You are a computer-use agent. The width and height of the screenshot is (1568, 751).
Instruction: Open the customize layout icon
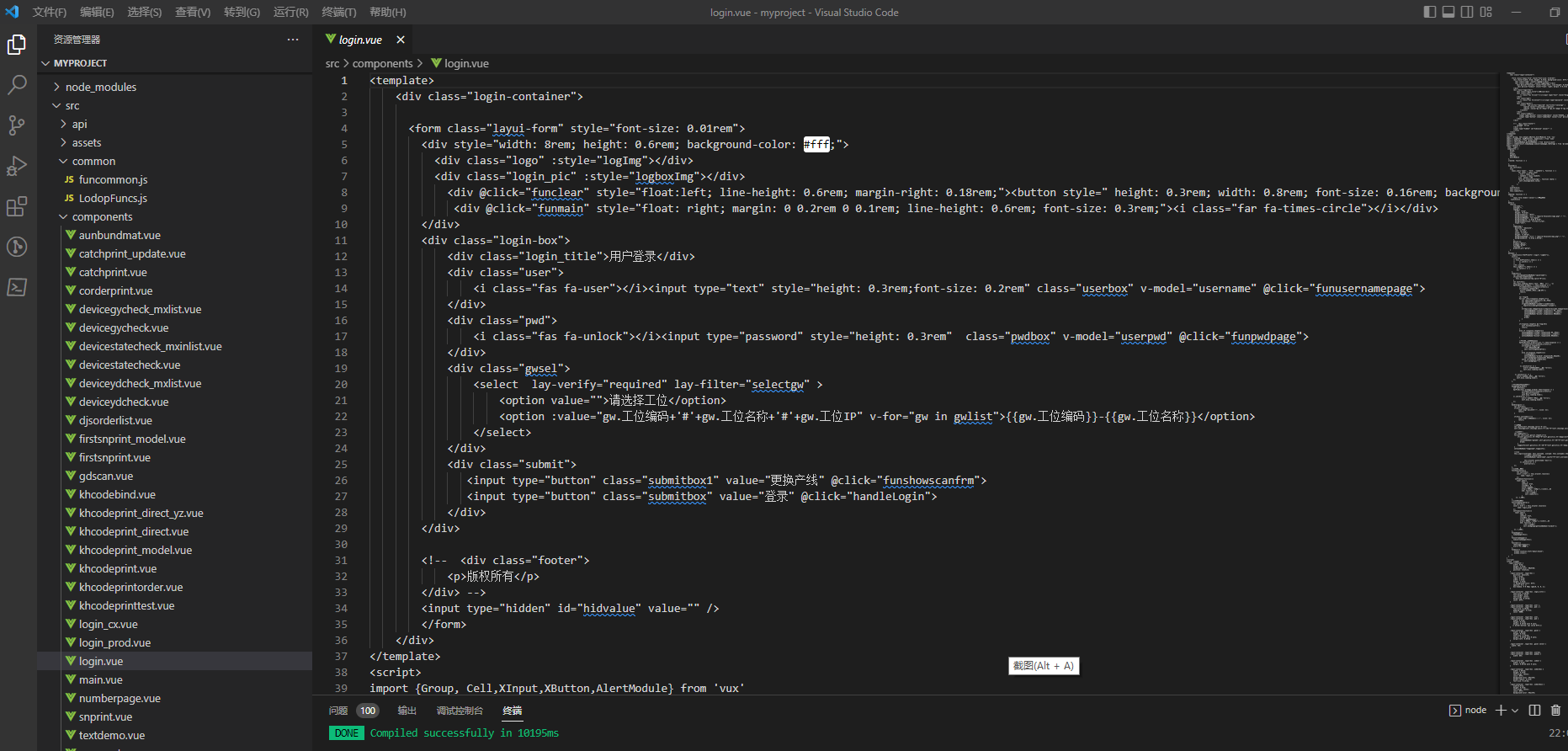1486,12
